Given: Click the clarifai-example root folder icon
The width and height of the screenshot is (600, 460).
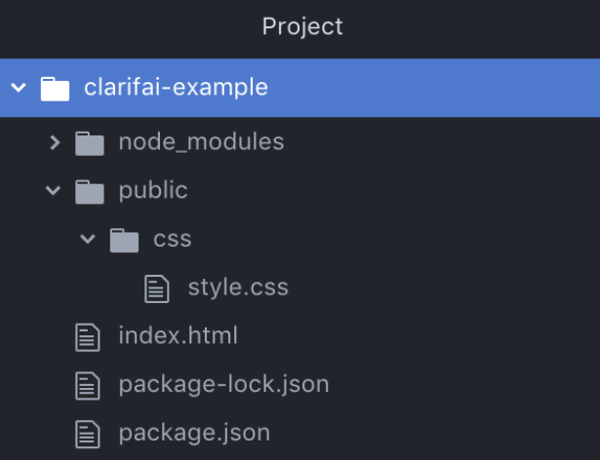Looking at the screenshot, I should (x=54, y=88).
